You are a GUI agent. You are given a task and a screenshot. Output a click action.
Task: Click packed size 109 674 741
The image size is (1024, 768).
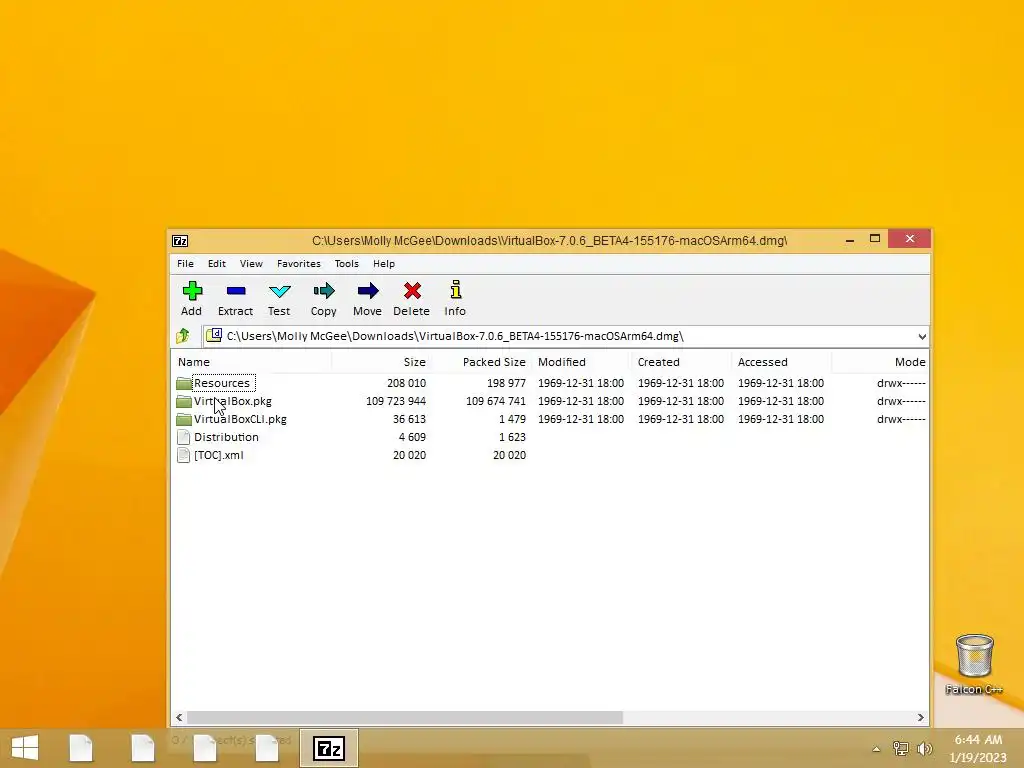496,401
